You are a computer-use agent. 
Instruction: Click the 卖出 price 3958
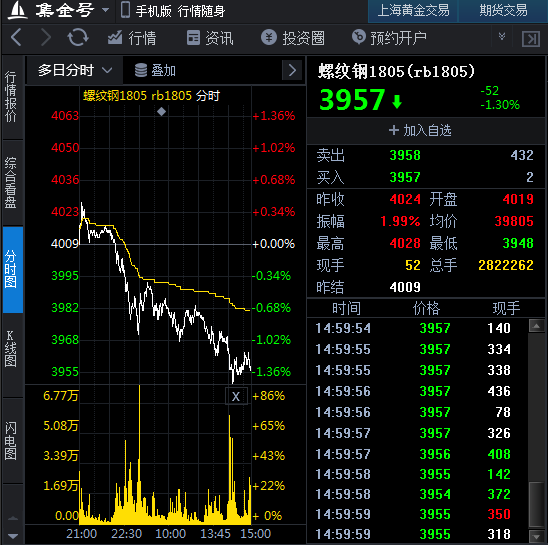tap(405, 155)
